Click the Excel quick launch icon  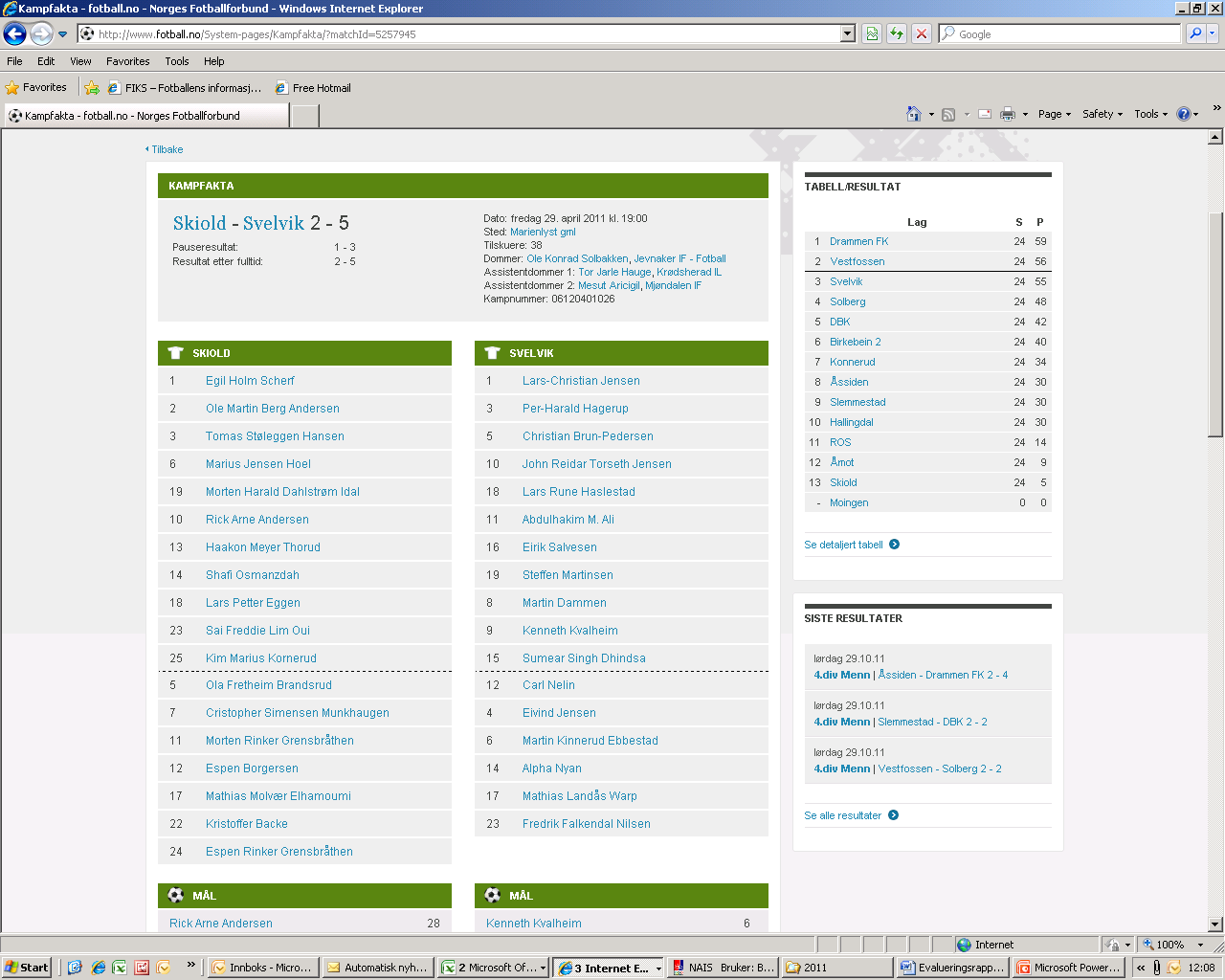pos(120,968)
